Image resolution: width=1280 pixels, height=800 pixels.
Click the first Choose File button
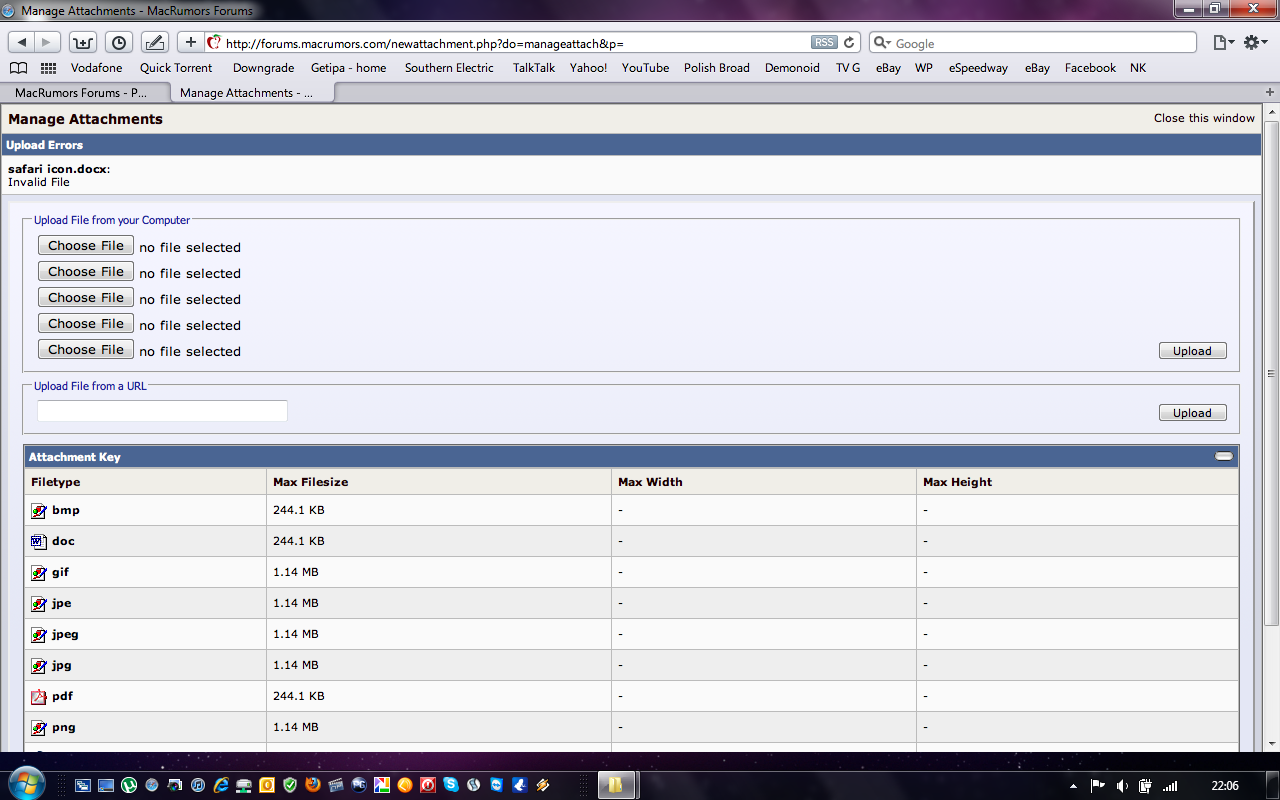tap(86, 245)
